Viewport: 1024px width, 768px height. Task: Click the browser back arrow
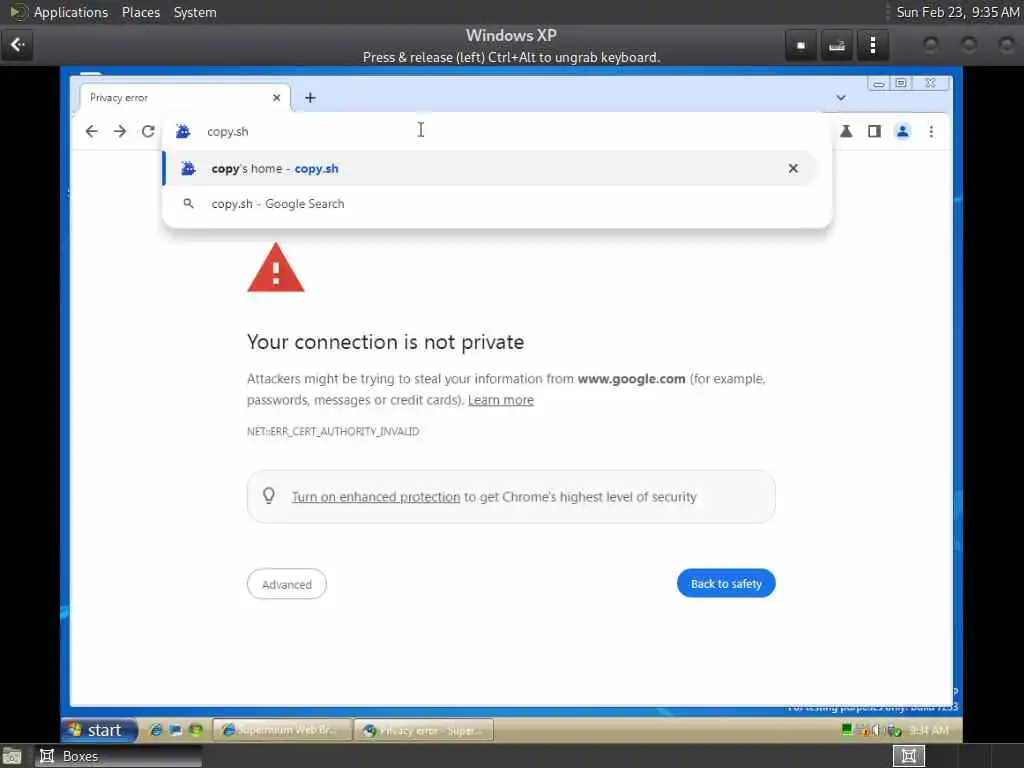(x=91, y=131)
